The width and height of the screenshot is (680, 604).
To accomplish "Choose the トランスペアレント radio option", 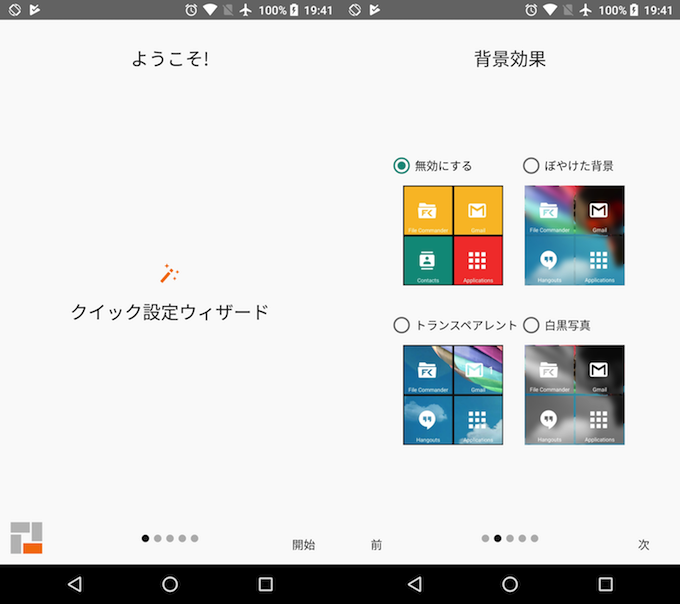I will [402, 325].
